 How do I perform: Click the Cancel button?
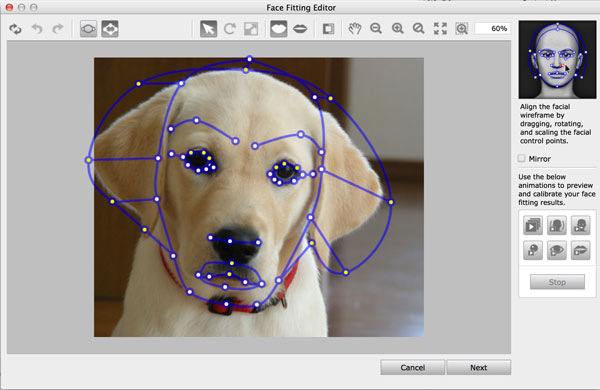(412, 367)
